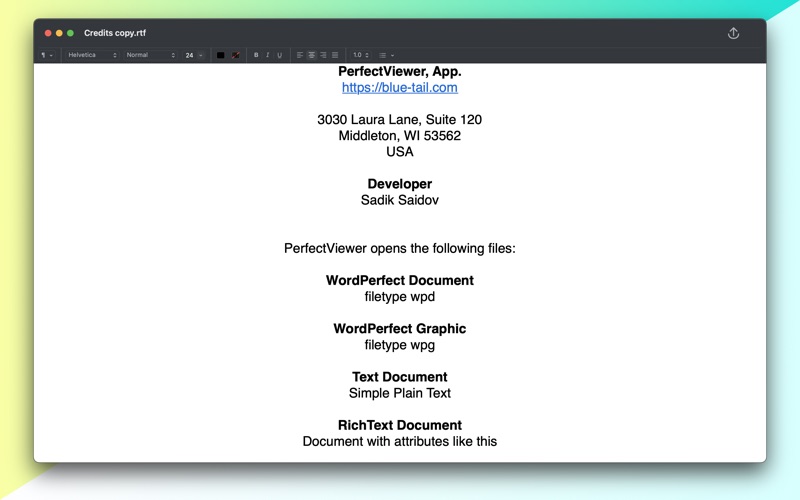Minimize the window with yellow button
800x500 pixels.
(59, 33)
